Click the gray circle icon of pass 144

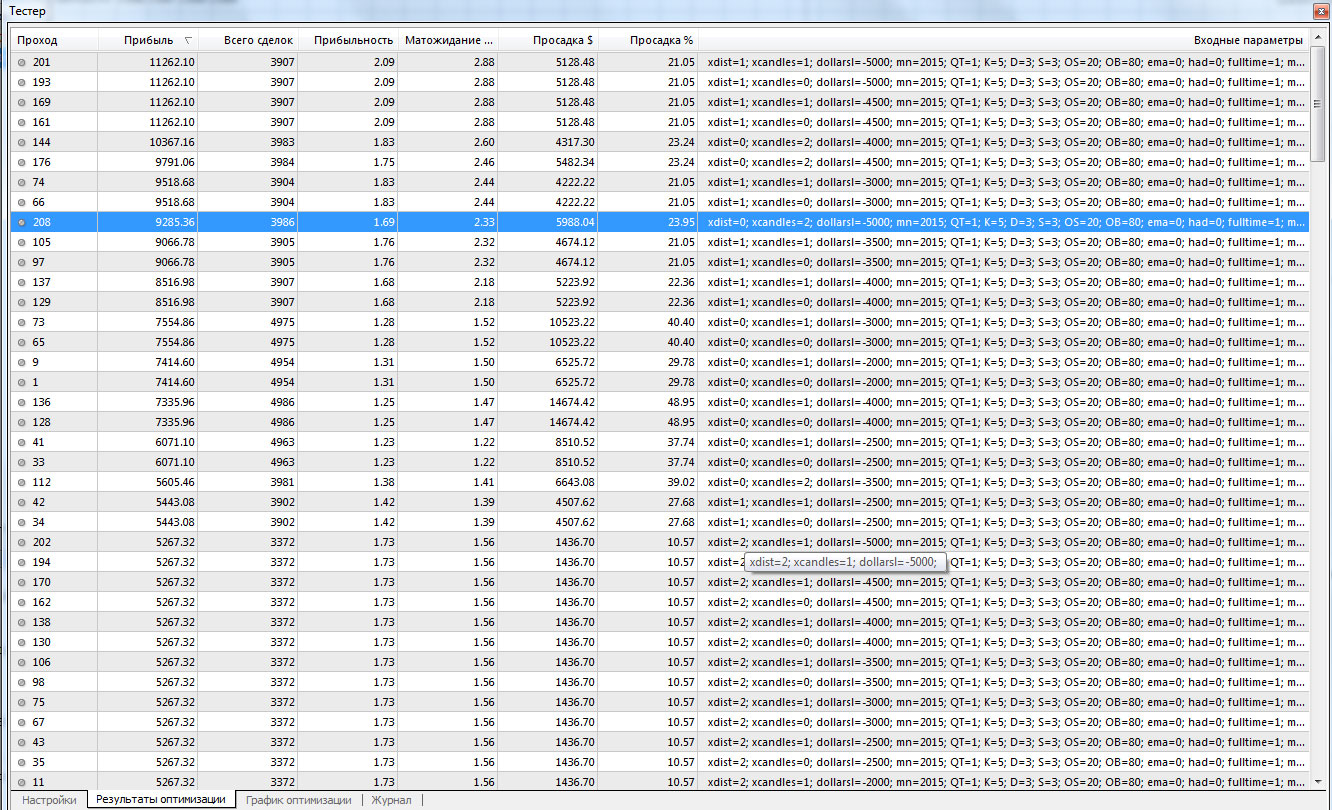tap(22, 142)
